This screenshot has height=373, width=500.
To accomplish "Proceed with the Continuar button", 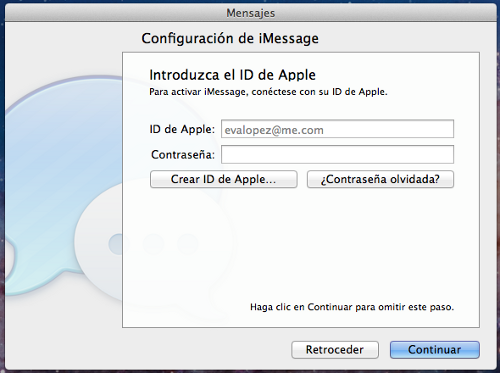I will coord(435,350).
